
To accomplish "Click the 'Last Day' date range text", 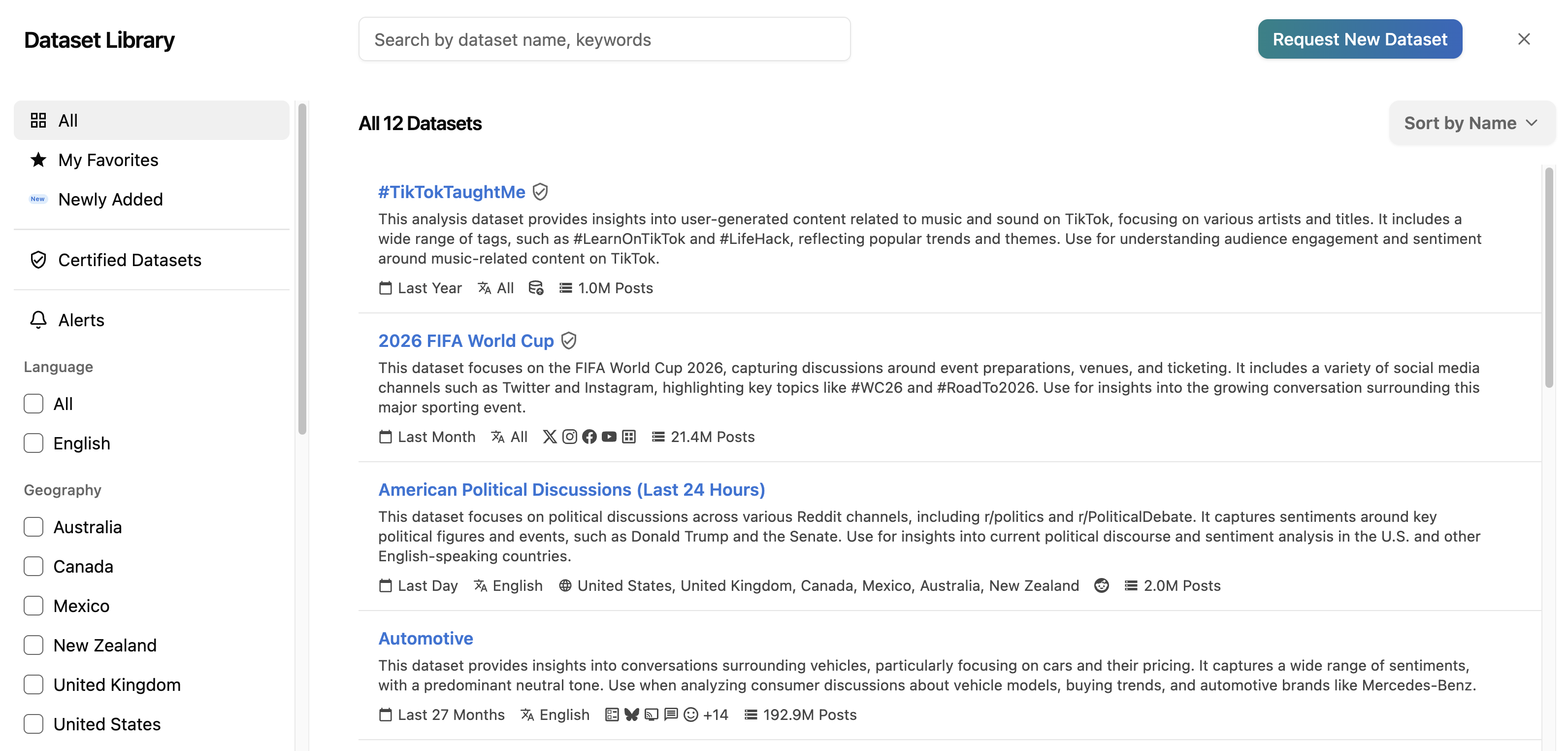I will [427, 585].
